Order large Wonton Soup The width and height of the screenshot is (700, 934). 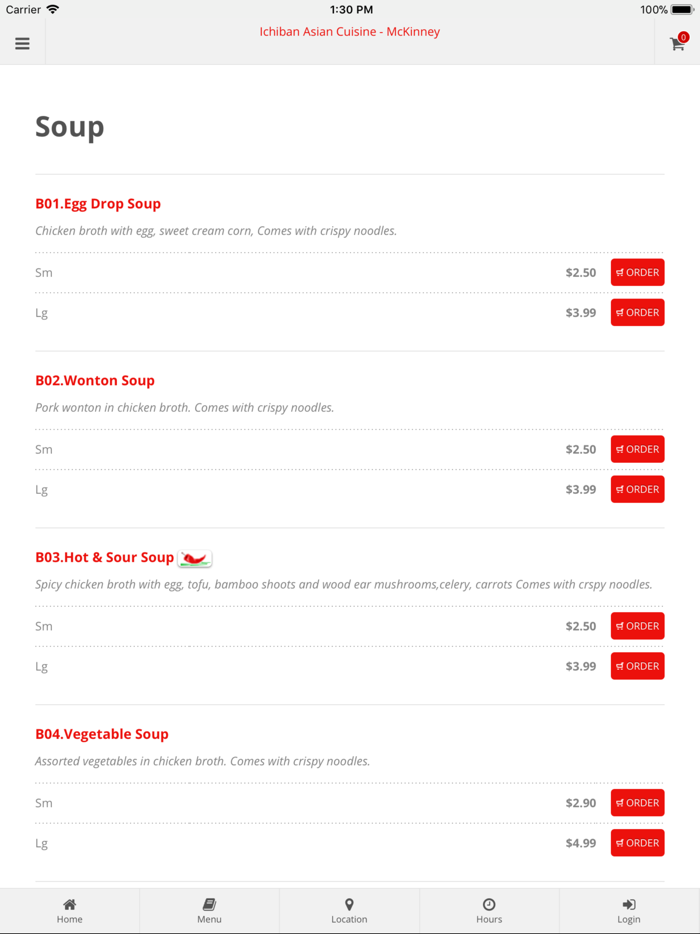(637, 490)
